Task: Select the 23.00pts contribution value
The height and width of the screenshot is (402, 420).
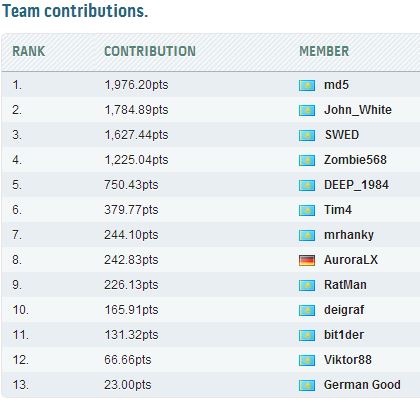Action: pyautogui.click(x=128, y=385)
